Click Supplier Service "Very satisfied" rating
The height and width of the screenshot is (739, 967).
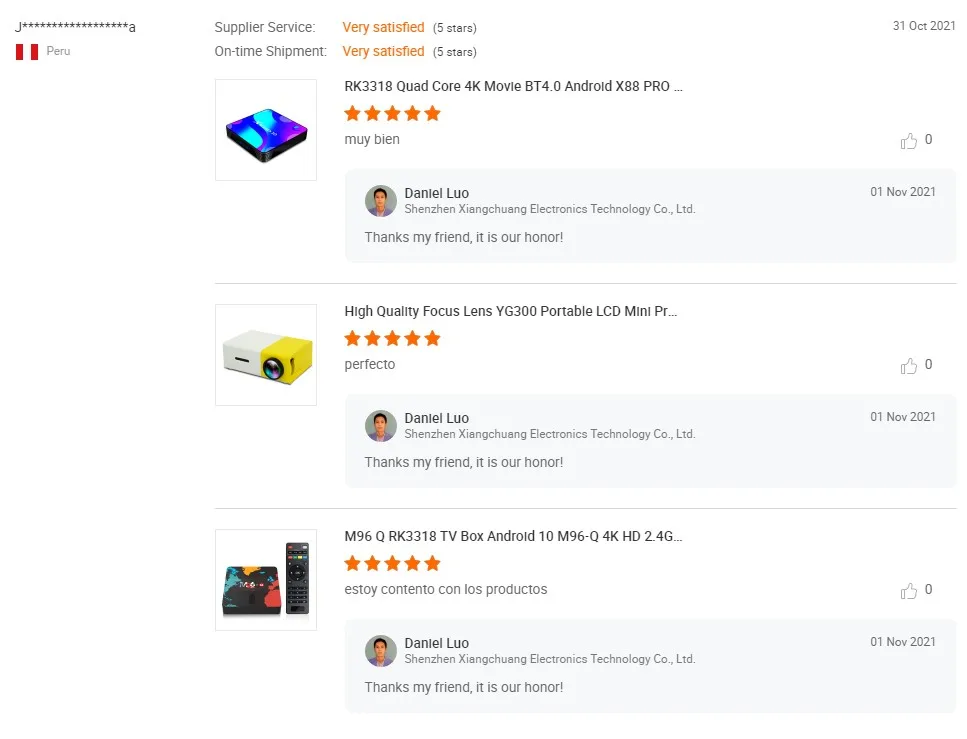383,28
